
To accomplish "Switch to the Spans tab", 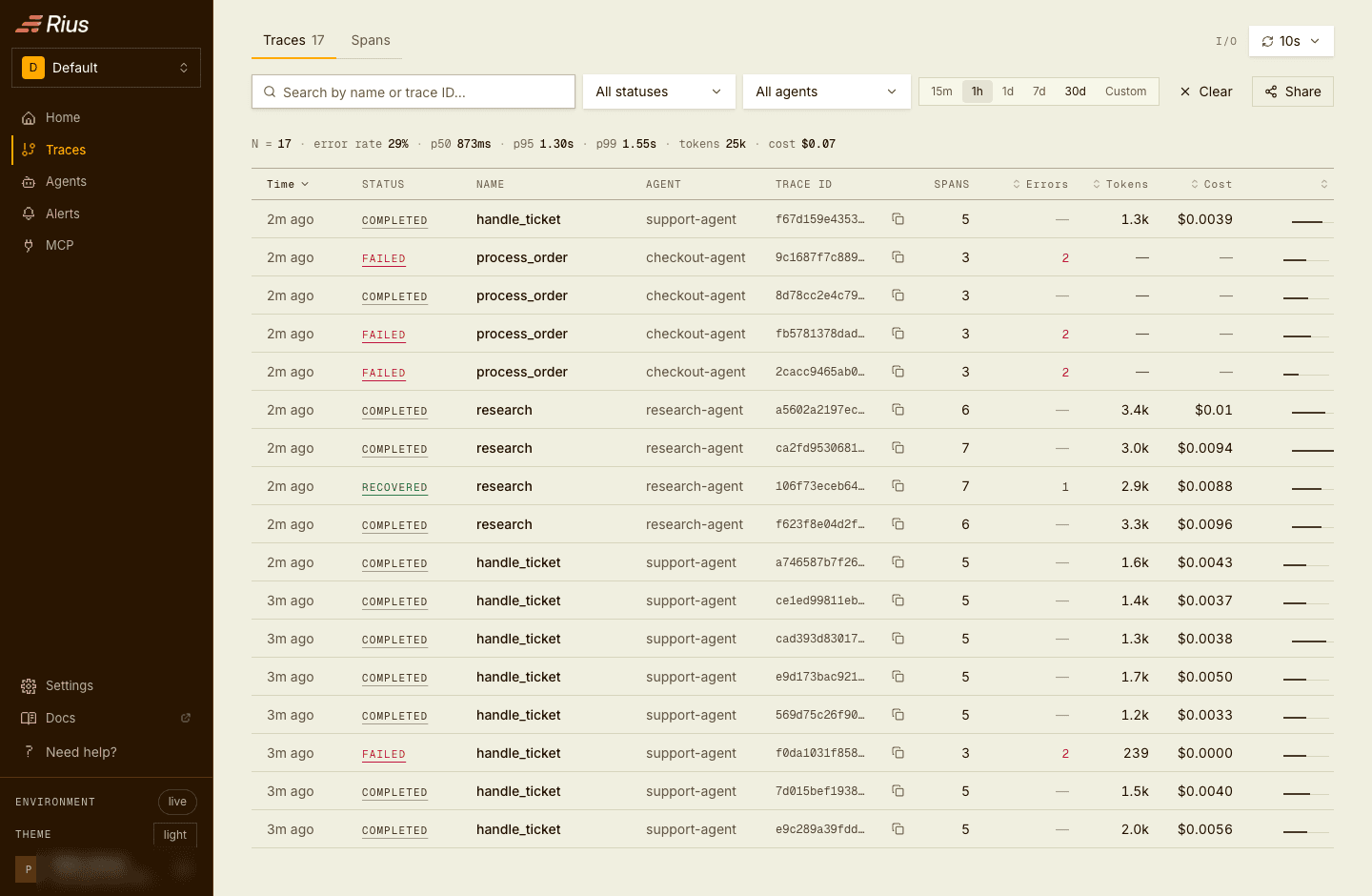I will [x=371, y=40].
